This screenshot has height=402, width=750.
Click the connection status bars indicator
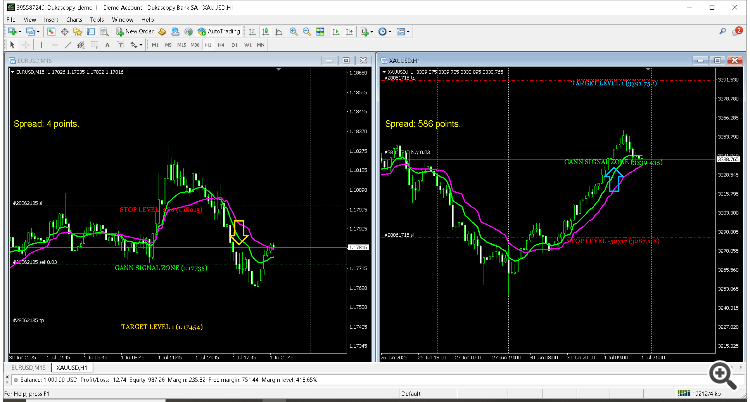[685, 394]
